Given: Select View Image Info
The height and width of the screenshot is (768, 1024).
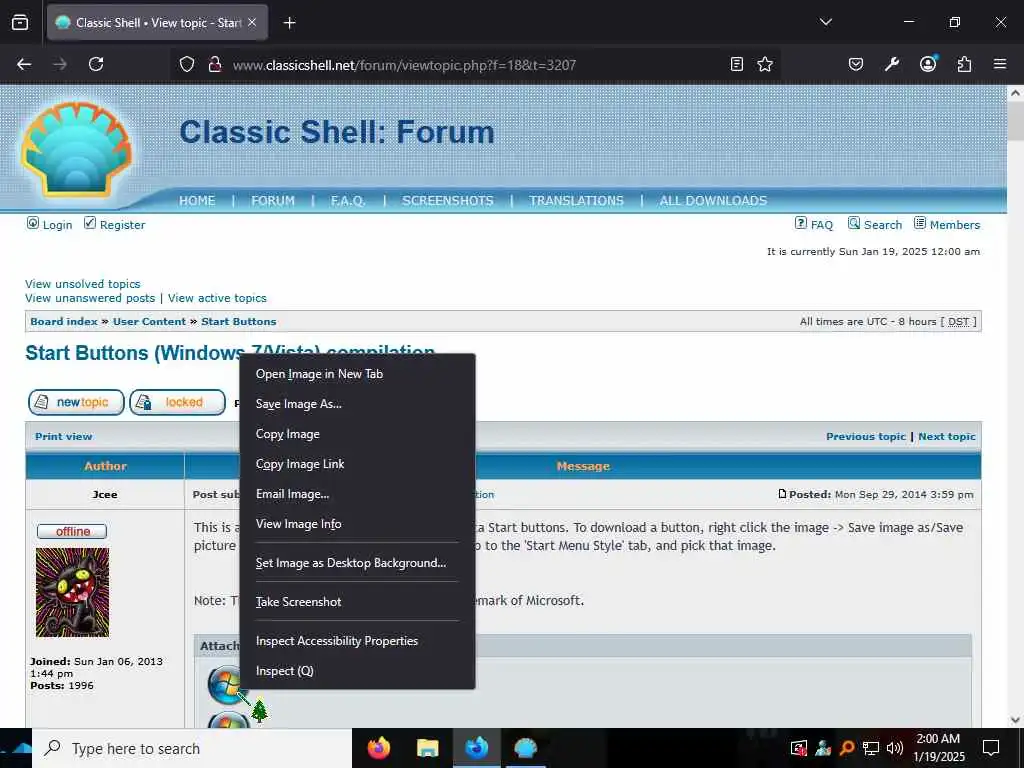Looking at the screenshot, I should [x=356, y=524].
